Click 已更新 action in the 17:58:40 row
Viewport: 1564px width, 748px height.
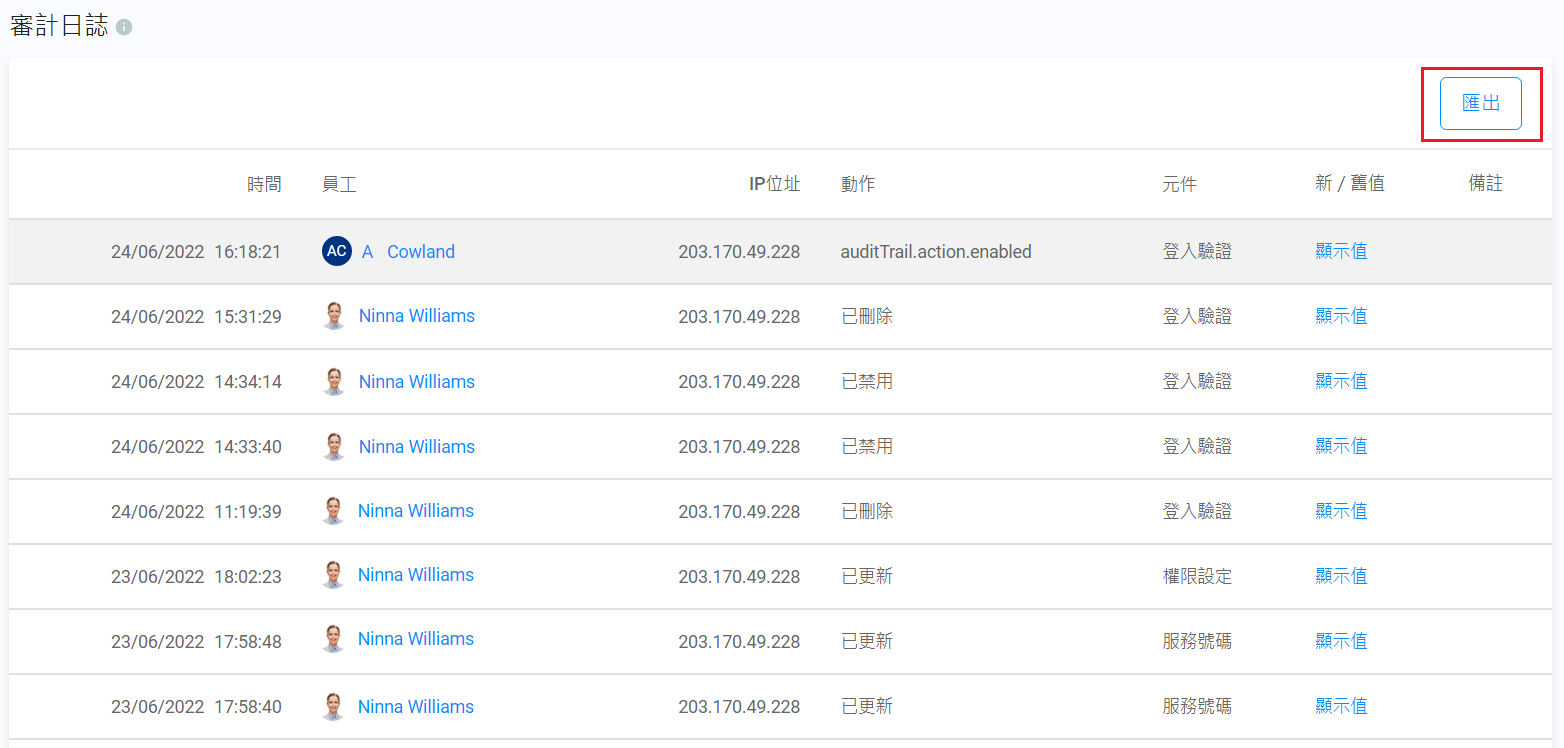[x=867, y=707]
